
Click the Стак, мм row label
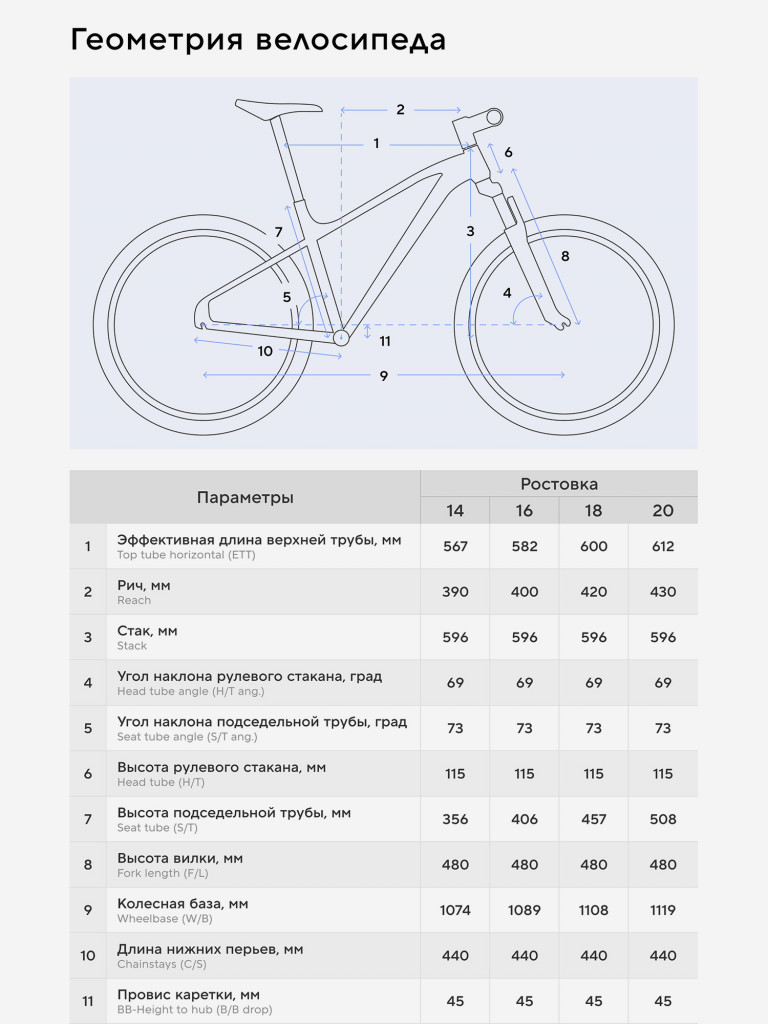tap(147, 631)
